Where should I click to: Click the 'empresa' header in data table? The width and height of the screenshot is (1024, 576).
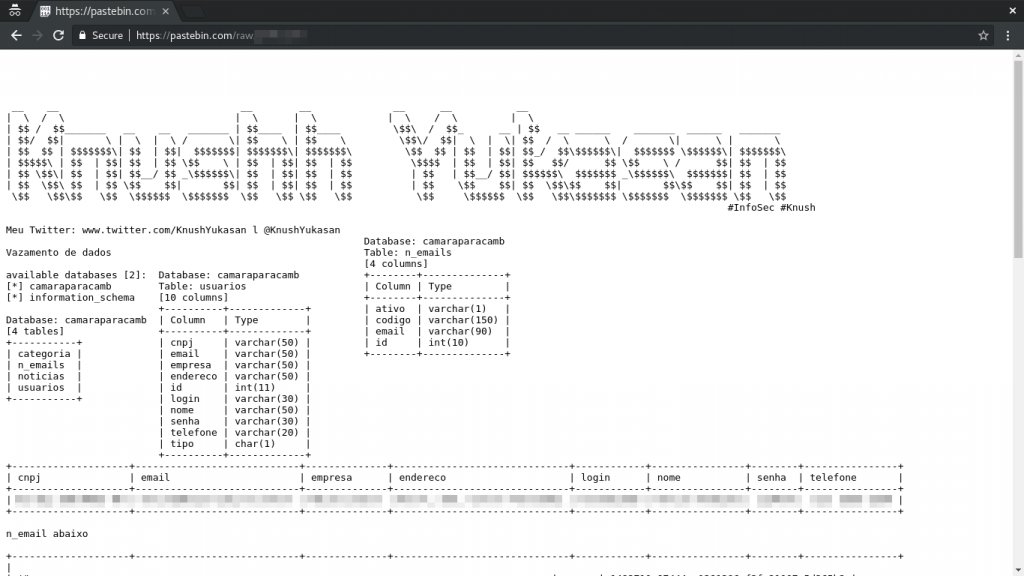click(331, 477)
